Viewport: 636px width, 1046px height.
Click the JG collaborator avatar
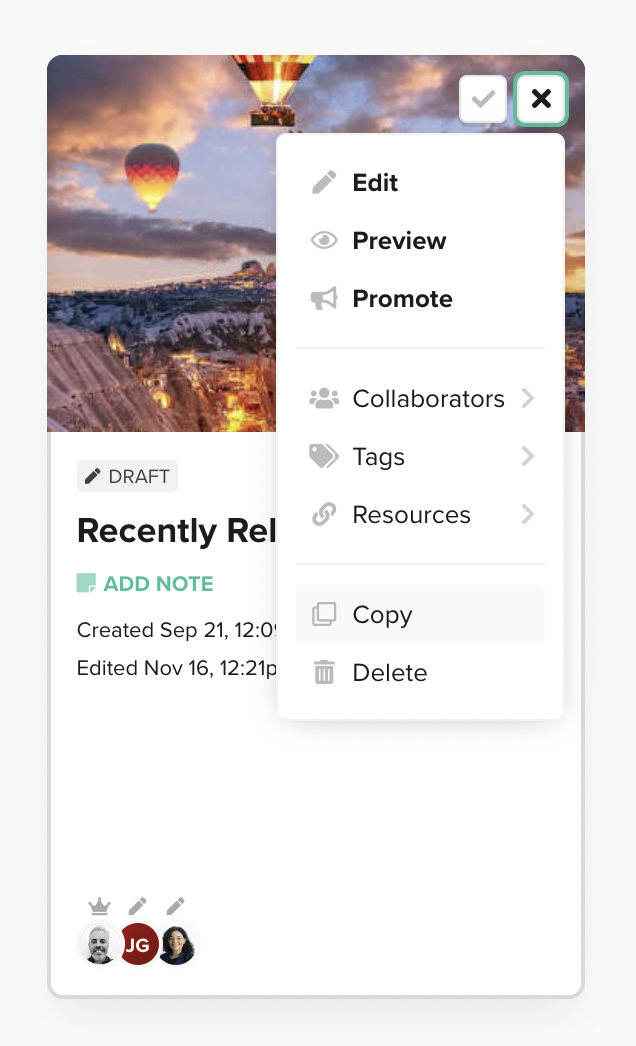pos(138,945)
